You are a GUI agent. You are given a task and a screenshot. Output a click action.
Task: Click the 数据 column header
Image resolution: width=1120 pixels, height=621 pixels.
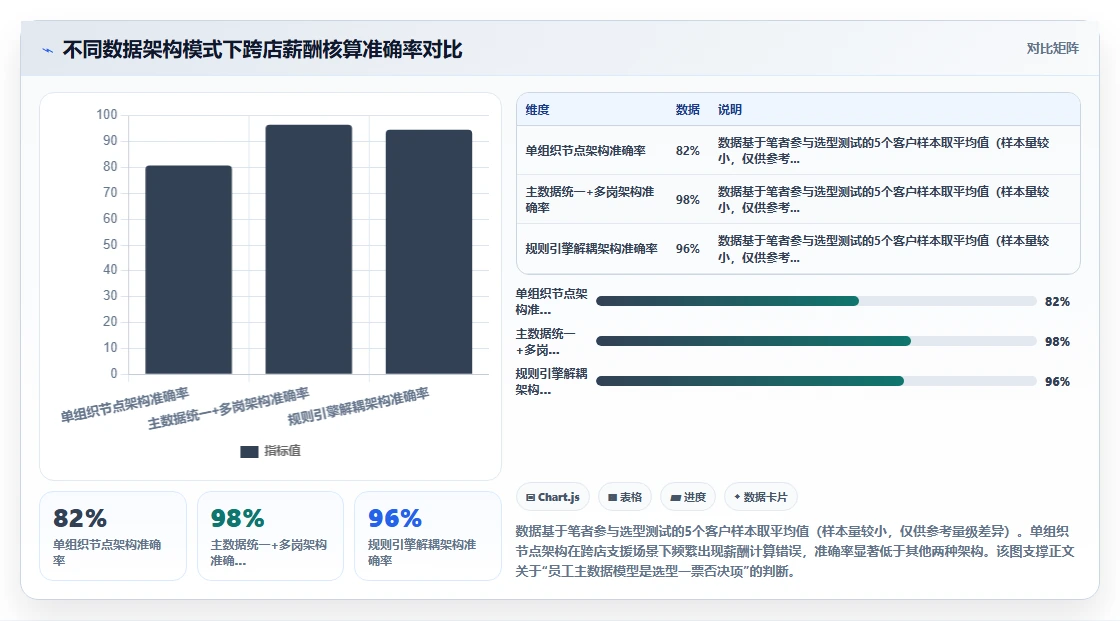click(x=687, y=110)
